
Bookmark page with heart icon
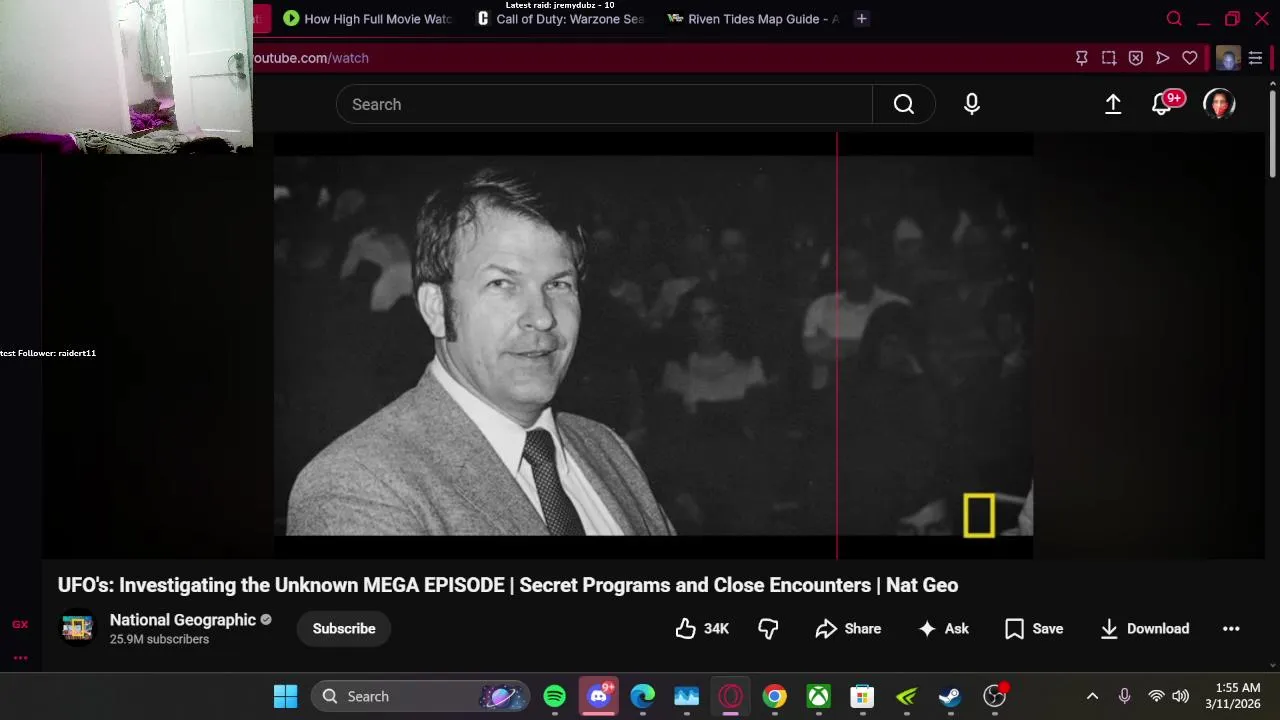pyautogui.click(x=1189, y=58)
